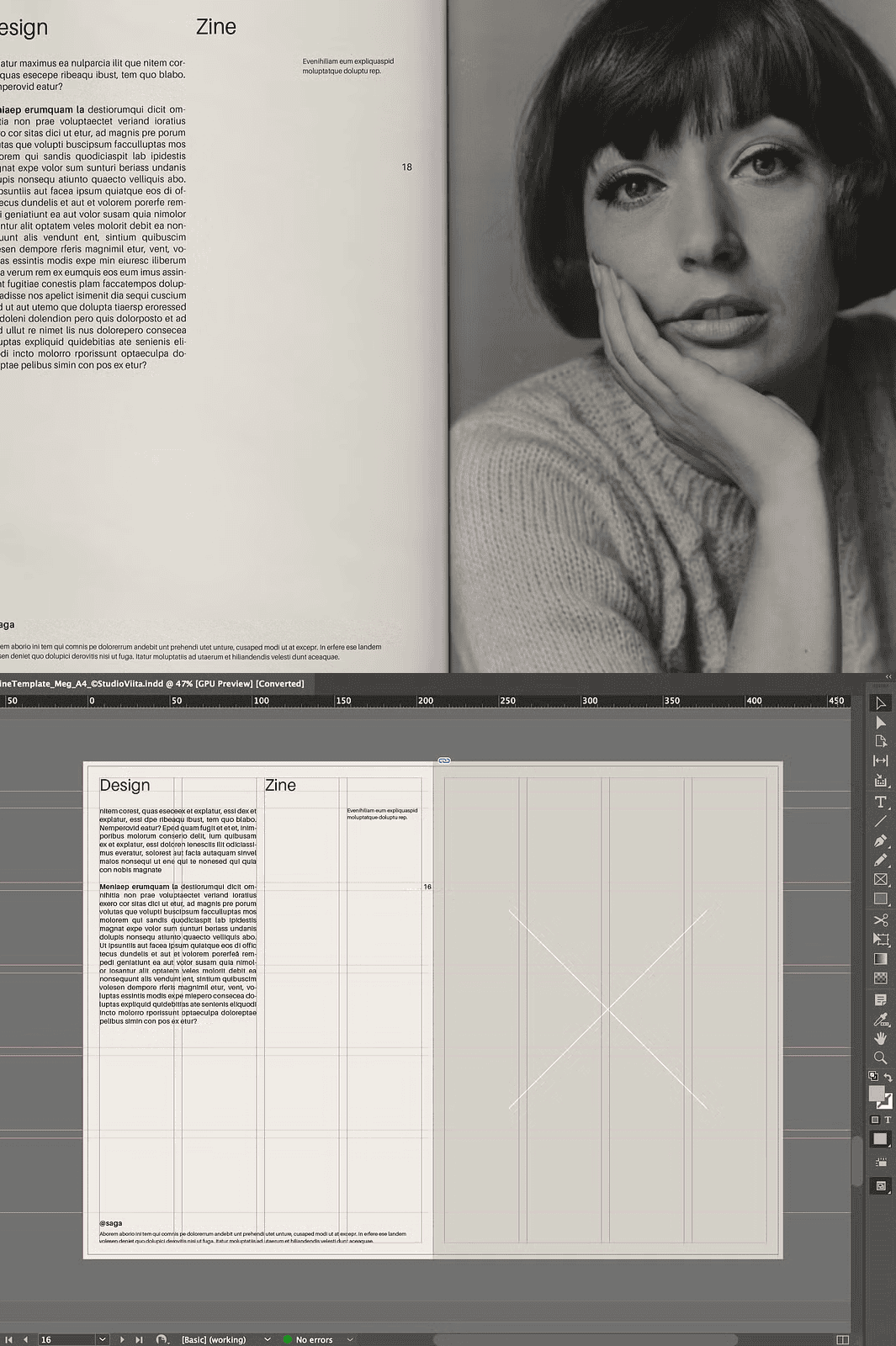Viewport: 896px width, 1346px height.
Task: Select the Type tool
Action: [x=880, y=802]
